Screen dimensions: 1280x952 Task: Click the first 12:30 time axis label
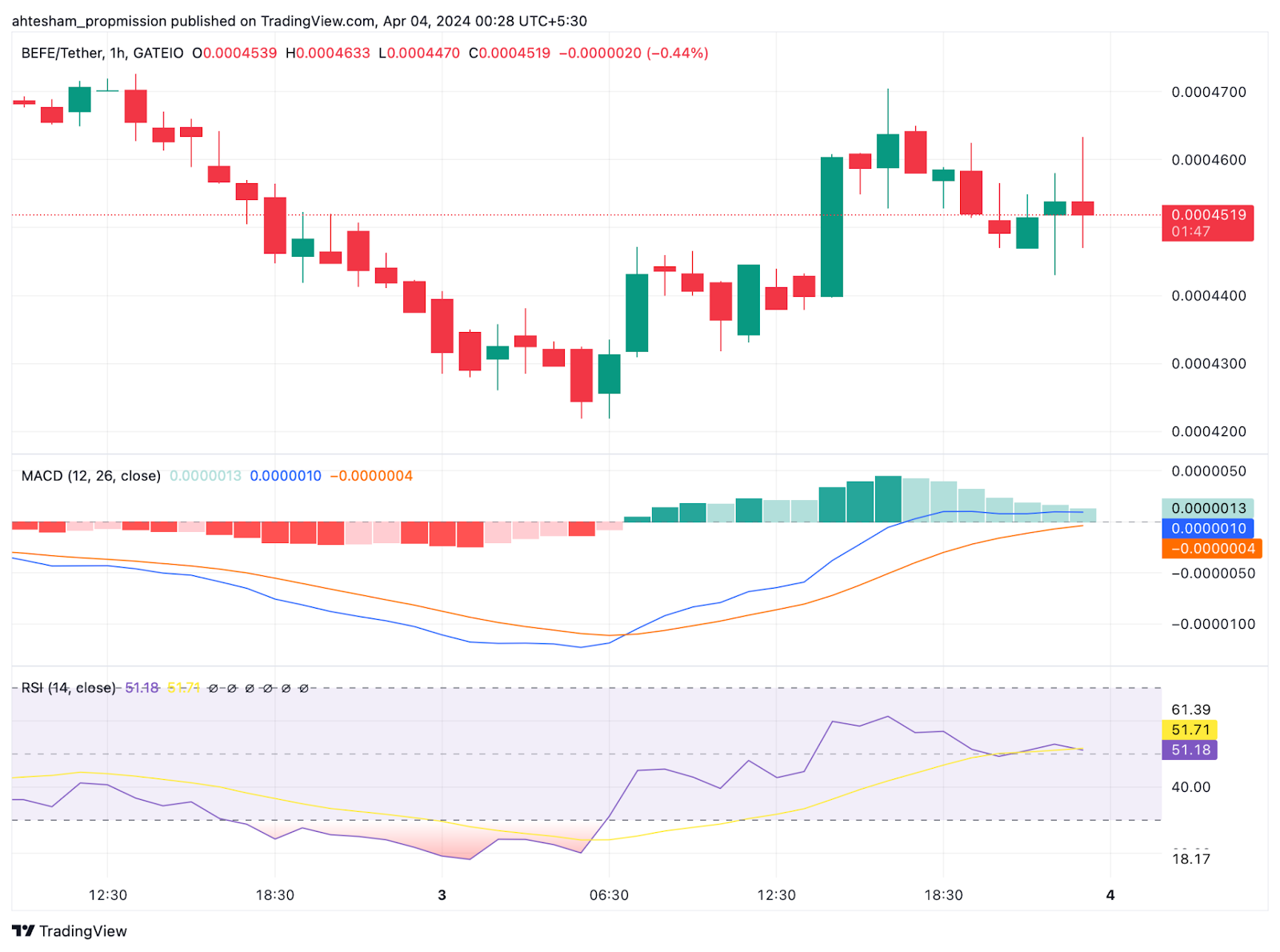click(x=108, y=895)
